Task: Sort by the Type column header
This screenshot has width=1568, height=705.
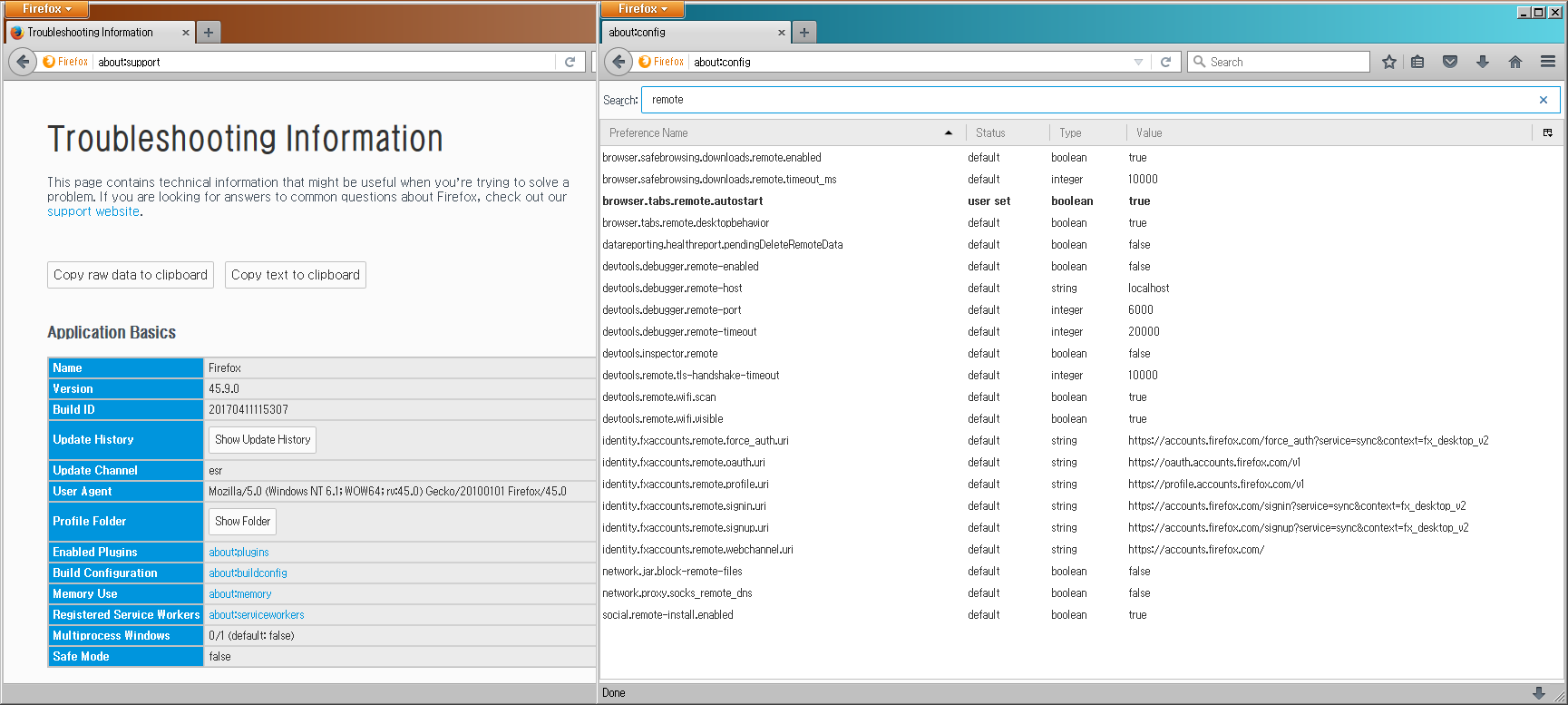Action: click(x=1086, y=132)
